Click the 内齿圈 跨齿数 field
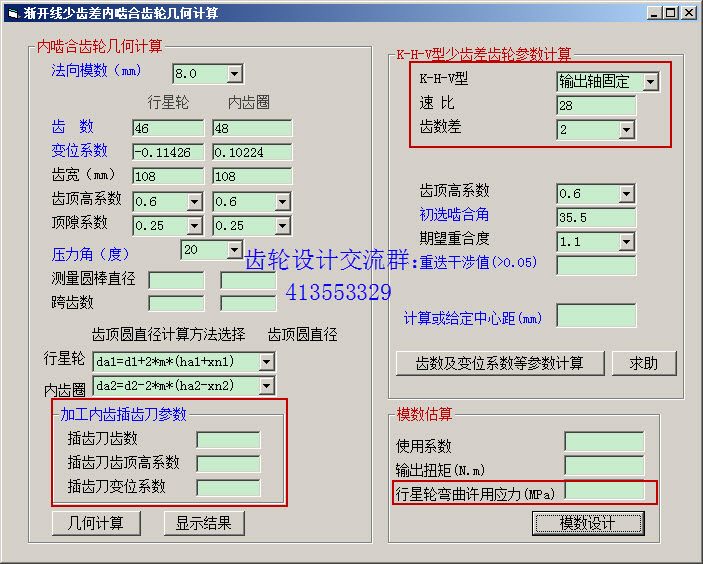The image size is (703, 564). point(248,303)
